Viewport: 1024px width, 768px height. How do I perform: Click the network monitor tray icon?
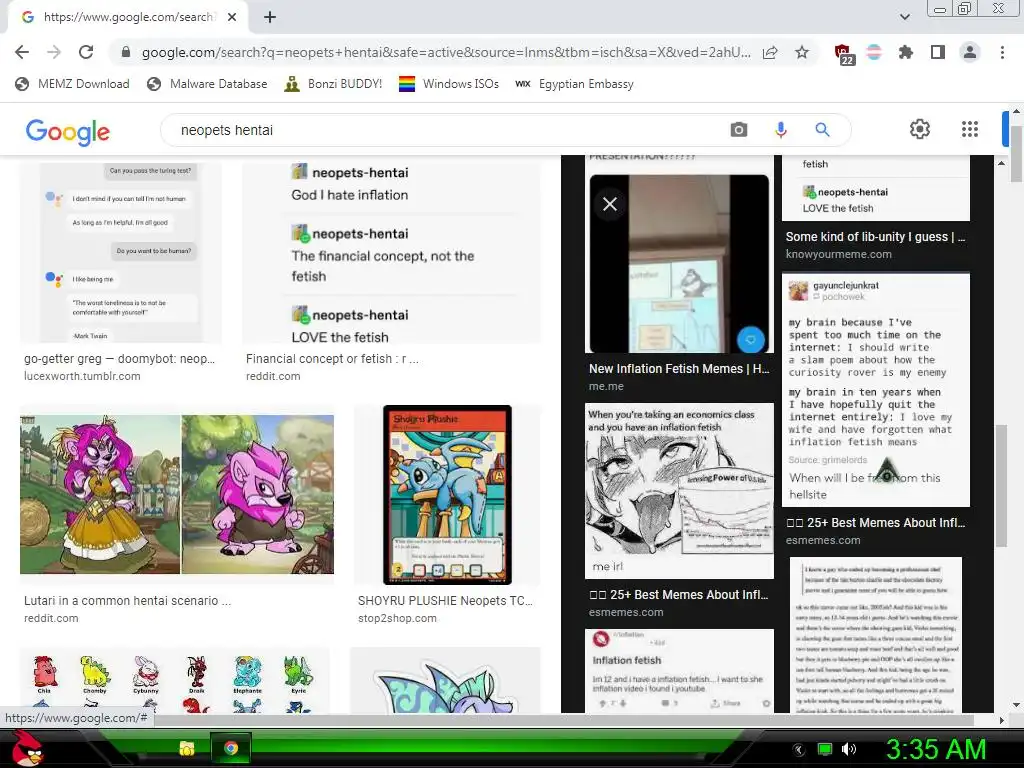(x=825, y=749)
